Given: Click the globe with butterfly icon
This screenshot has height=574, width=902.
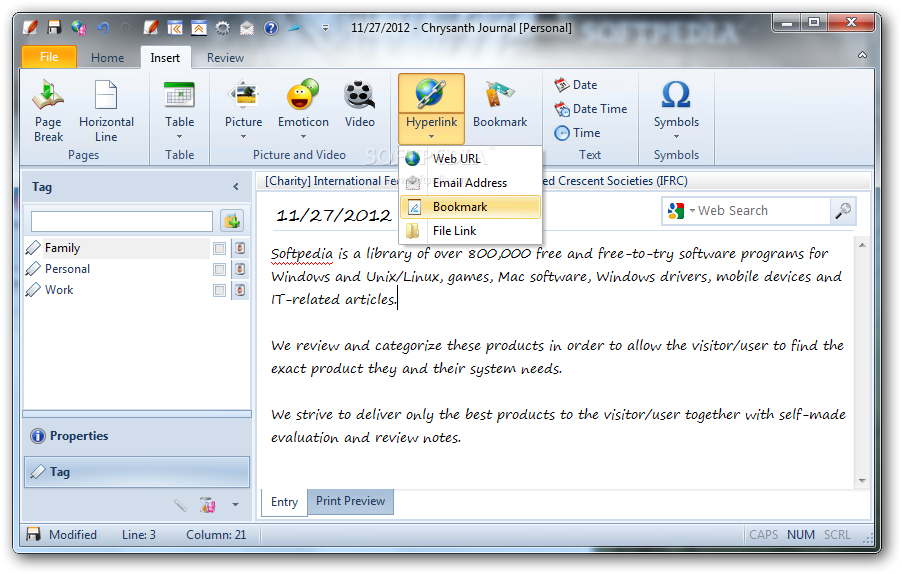Looking at the screenshot, I should coord(78,27).
